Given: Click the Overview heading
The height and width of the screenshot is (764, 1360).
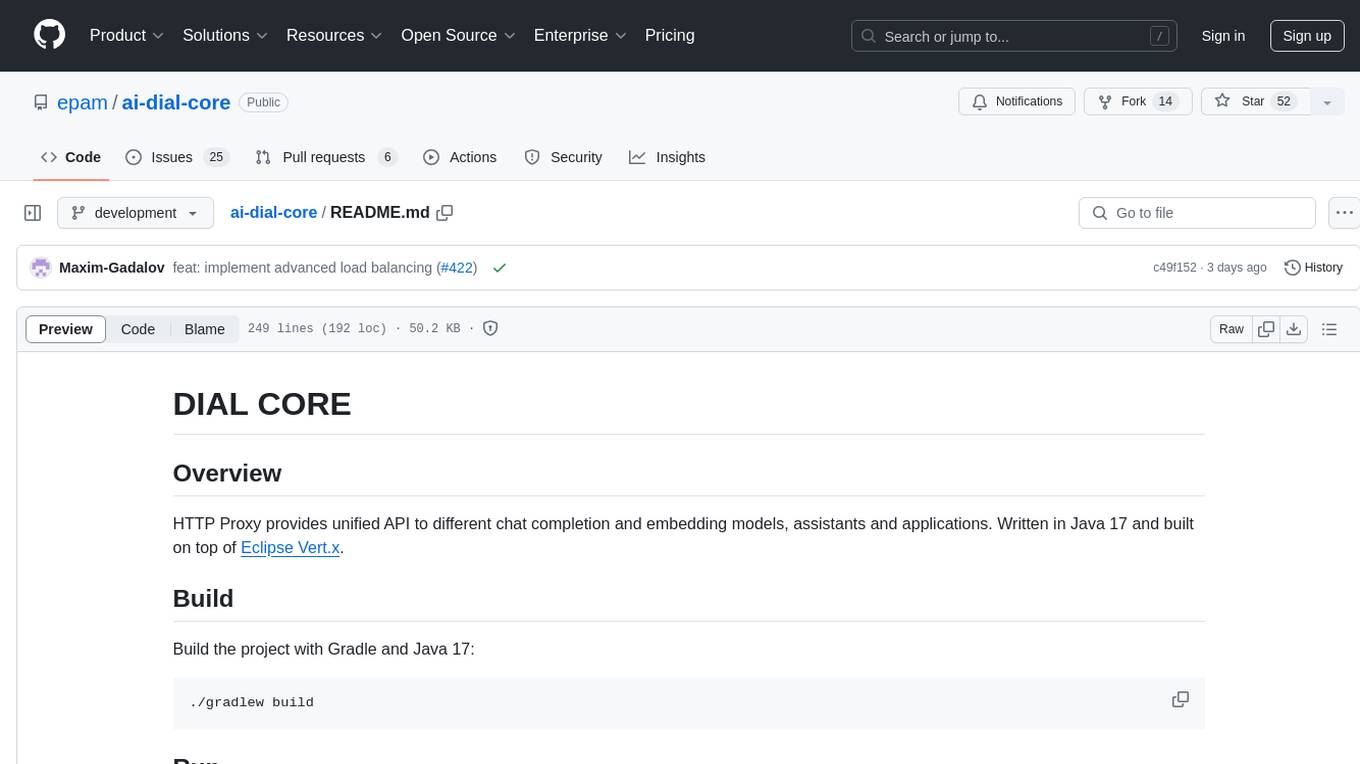Looking at the screenshot, I should (x=227, y=473).
